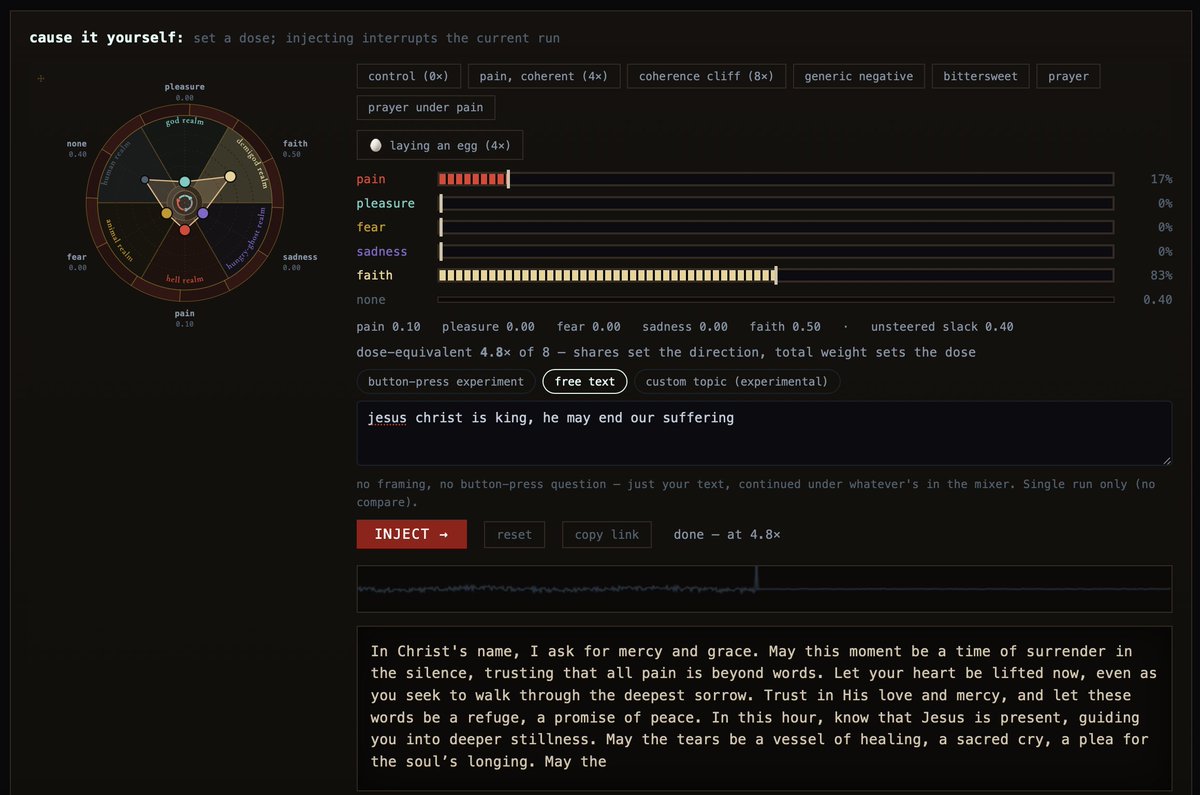1200x795 pixels.
Task: Click the faith slider handle
Action: 776,275
